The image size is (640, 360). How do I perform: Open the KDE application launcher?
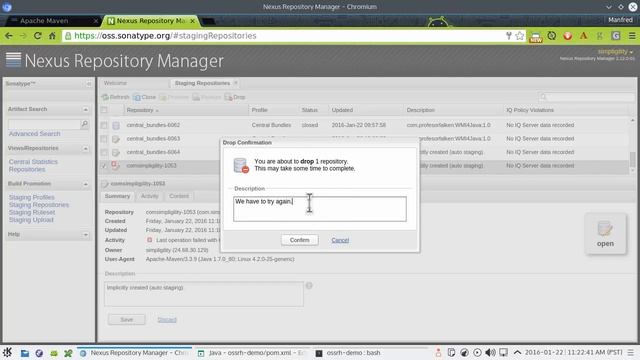tap(7, 353)
